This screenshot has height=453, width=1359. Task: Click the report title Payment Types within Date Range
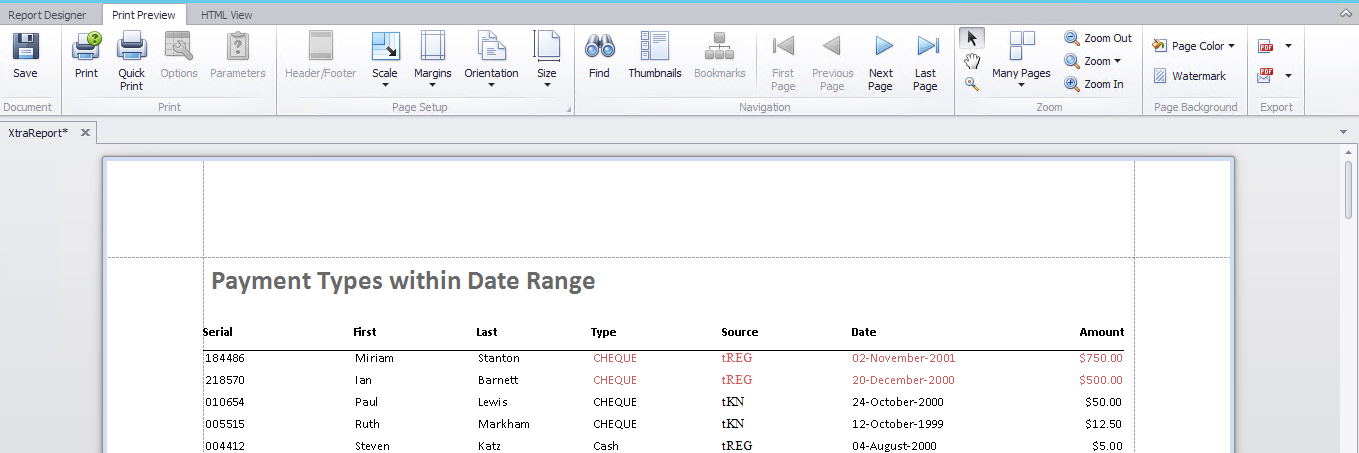click(403, 281)
